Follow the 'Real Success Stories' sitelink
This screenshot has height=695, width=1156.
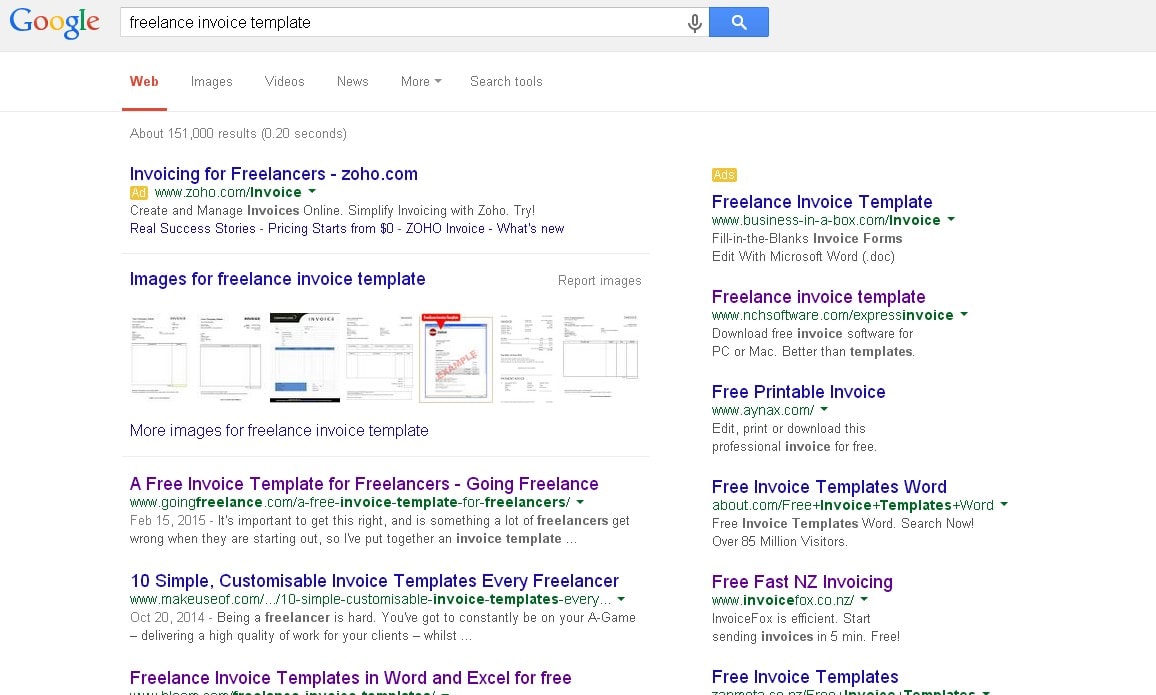click(192, 228)
